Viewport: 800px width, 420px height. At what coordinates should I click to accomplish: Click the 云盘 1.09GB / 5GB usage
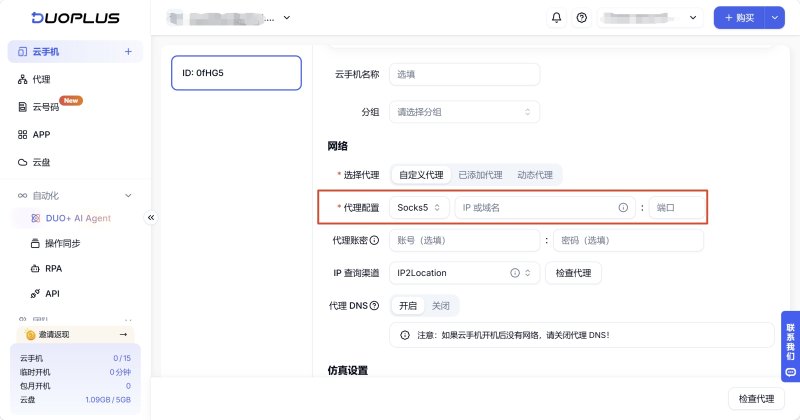[75, 400]
